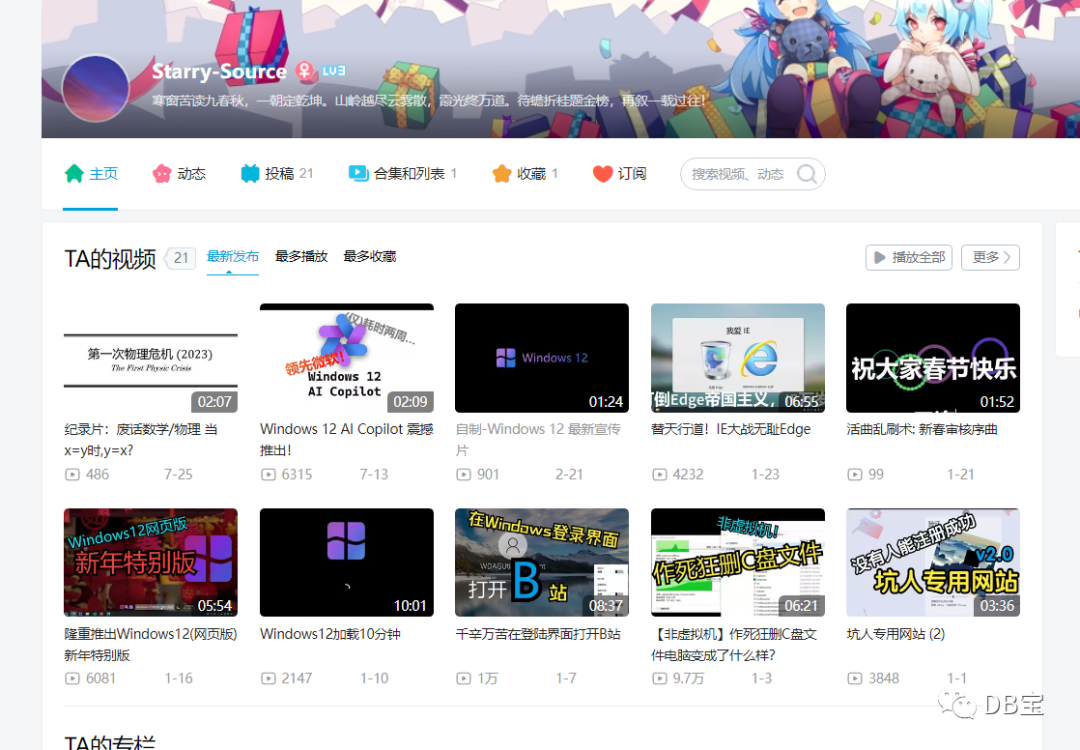
Task: Click title 千辛万苦在登陆界面打开B站
Action: pos(538,634)
